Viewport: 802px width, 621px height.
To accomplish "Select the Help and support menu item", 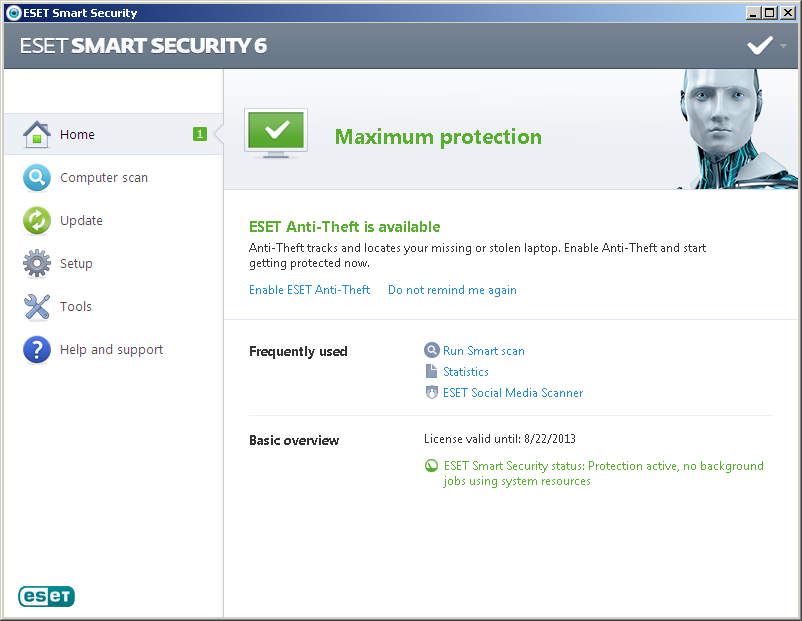I will tap(111, 350).
